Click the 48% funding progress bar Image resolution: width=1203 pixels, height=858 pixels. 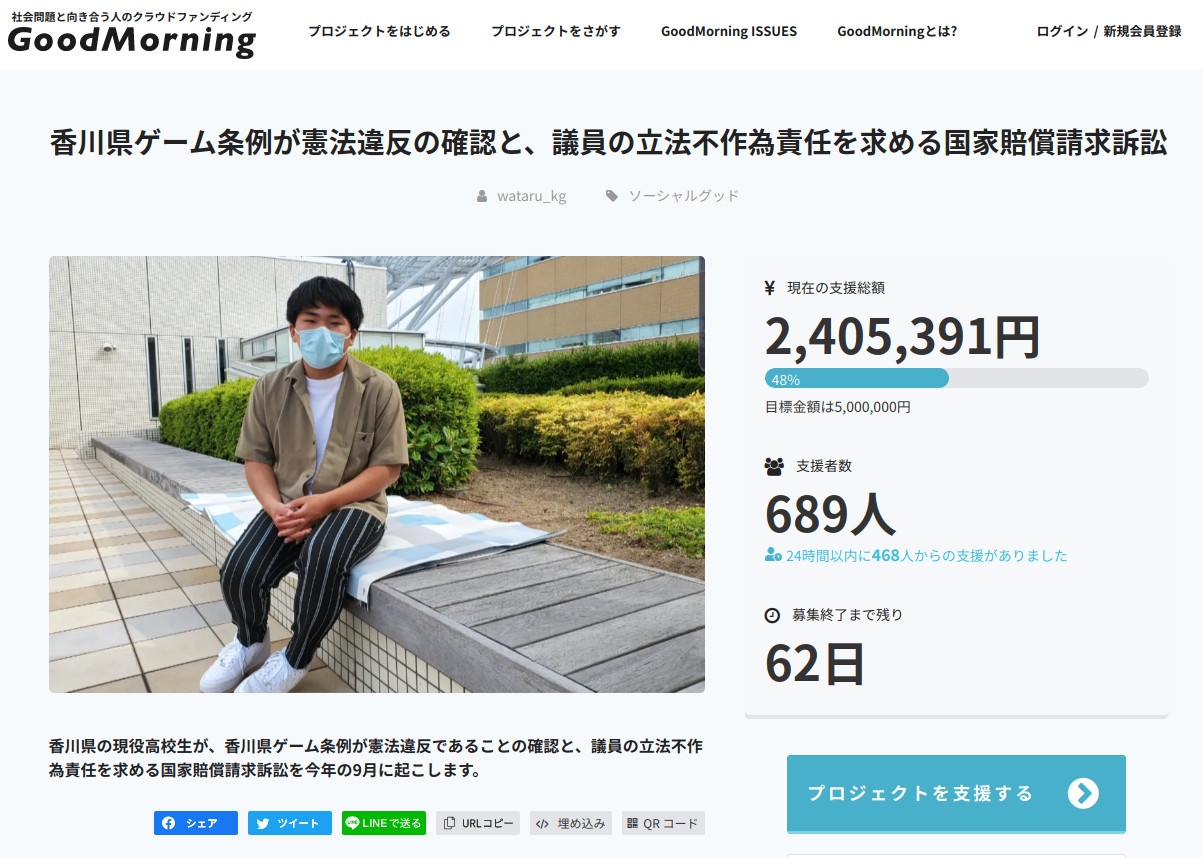point(957,378)
